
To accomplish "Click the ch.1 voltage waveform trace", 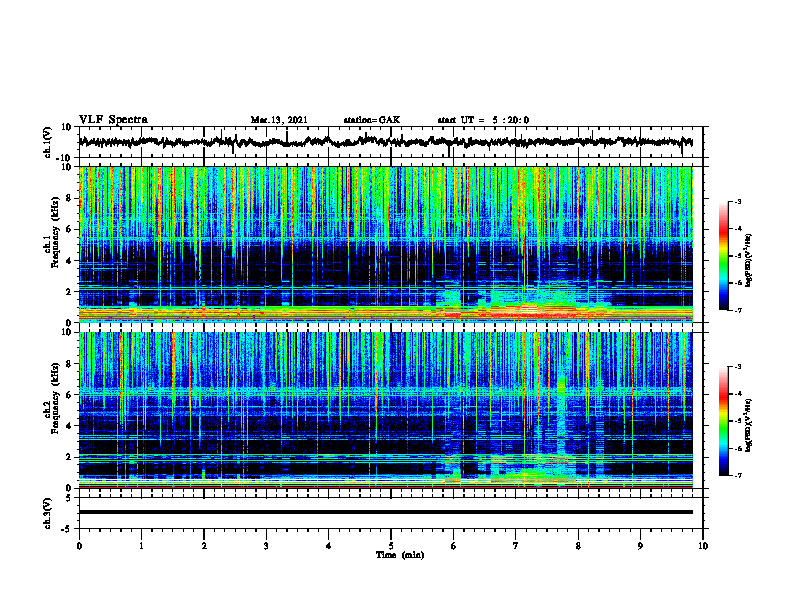I will [385, 142].
